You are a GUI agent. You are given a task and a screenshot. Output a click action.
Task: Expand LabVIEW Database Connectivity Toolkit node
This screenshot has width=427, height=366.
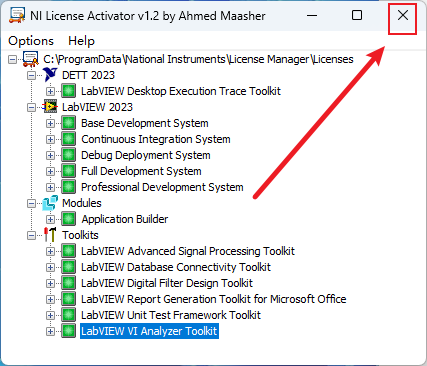tap(50, 267)
